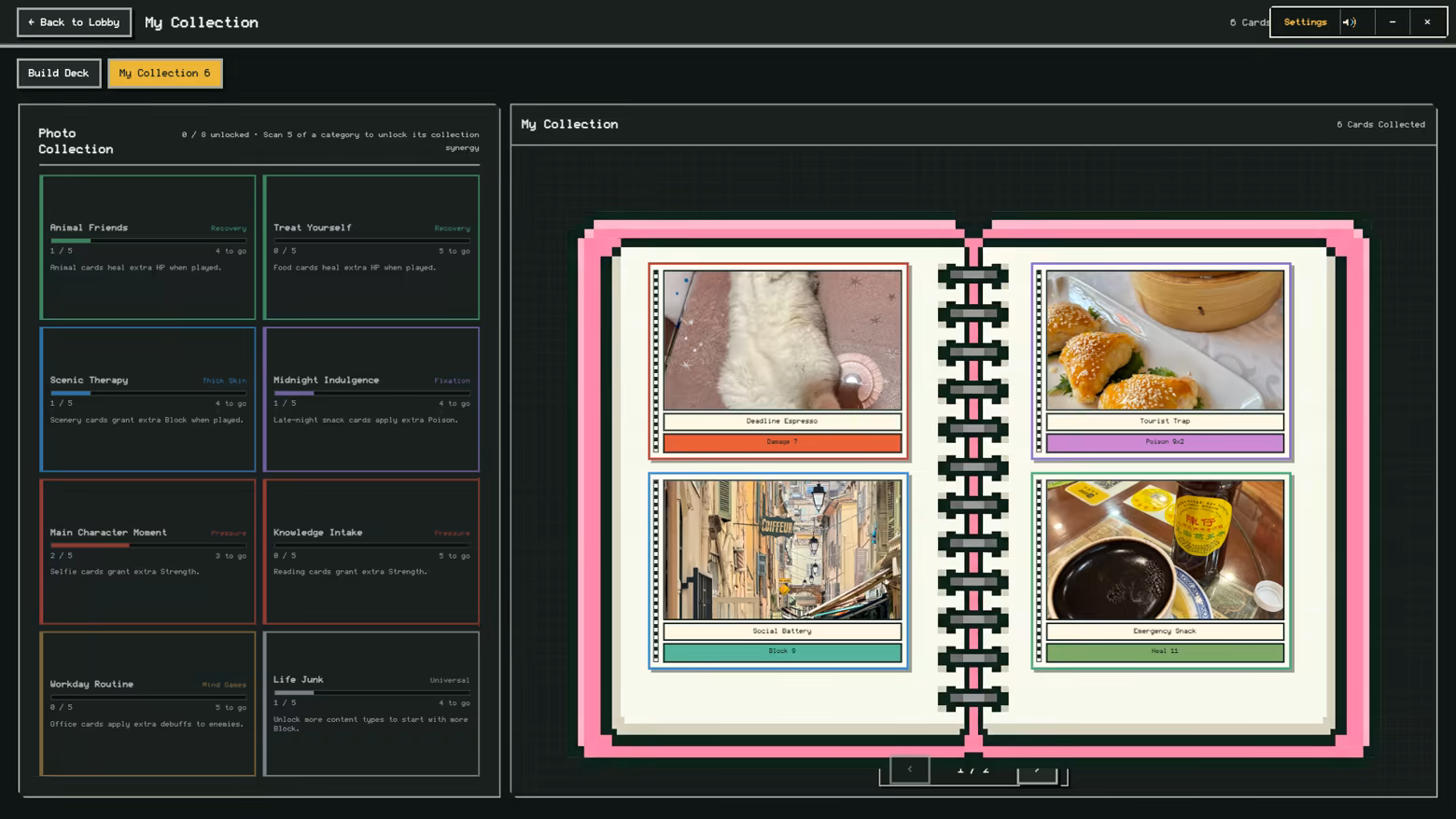The image size is (1456, 819).
Task: Click the Pressure tag on Main Character Moment
Action: (x=229, y=533)
